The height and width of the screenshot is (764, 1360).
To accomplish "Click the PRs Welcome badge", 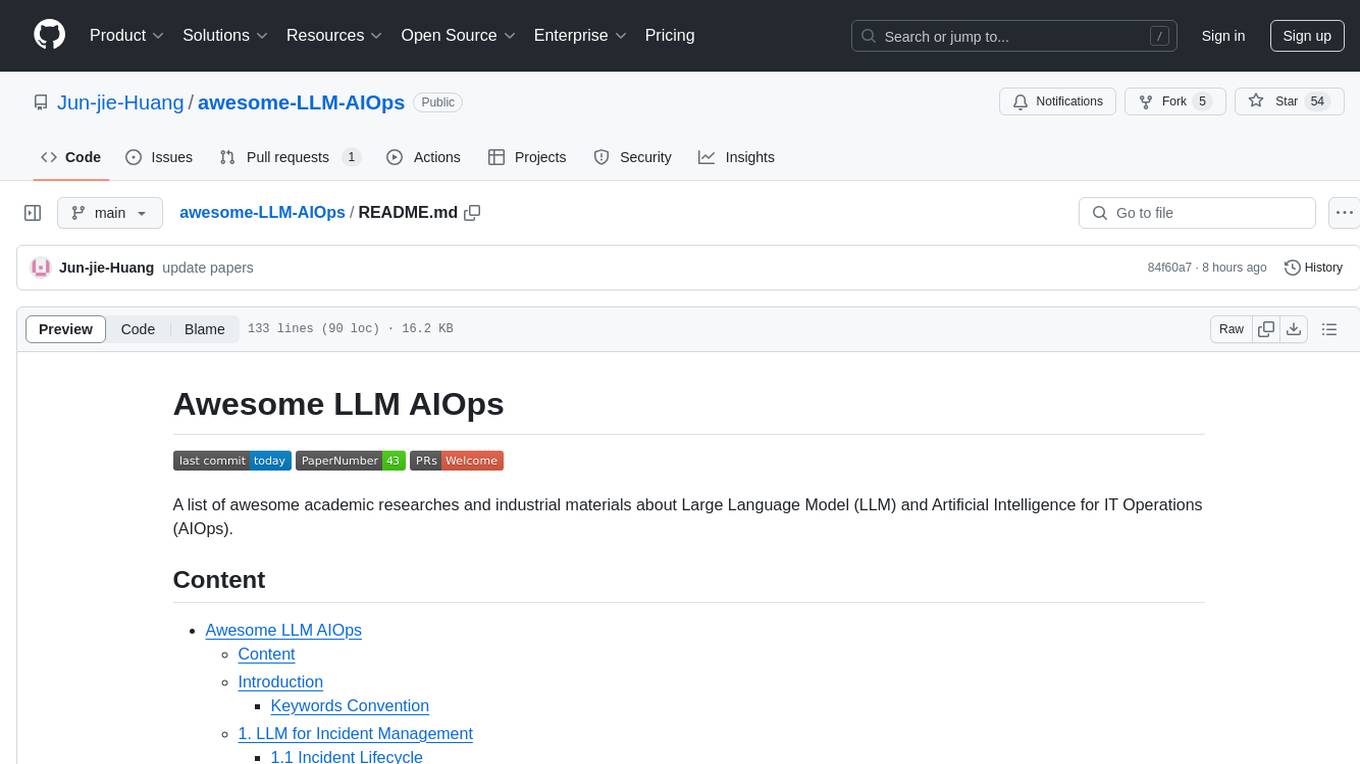I will pyautogui.click(x=457, y=460).
